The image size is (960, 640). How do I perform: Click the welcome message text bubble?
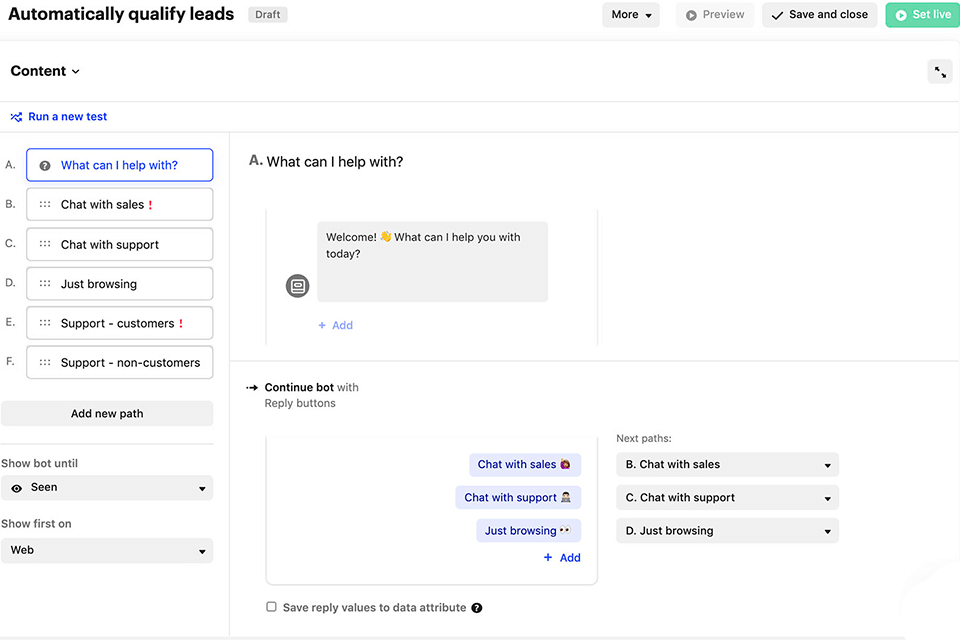[432, 261]
